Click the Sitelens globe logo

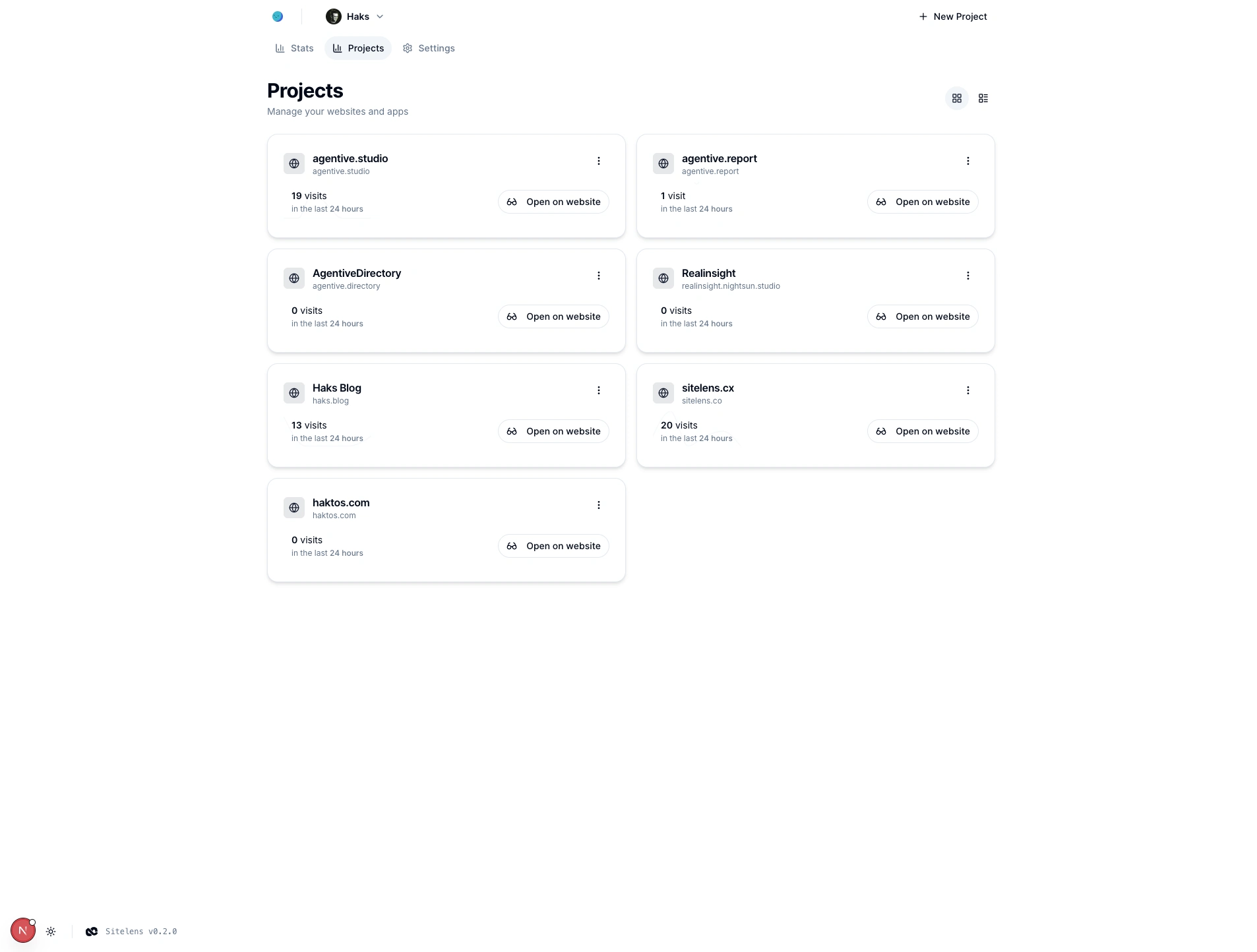278,16
